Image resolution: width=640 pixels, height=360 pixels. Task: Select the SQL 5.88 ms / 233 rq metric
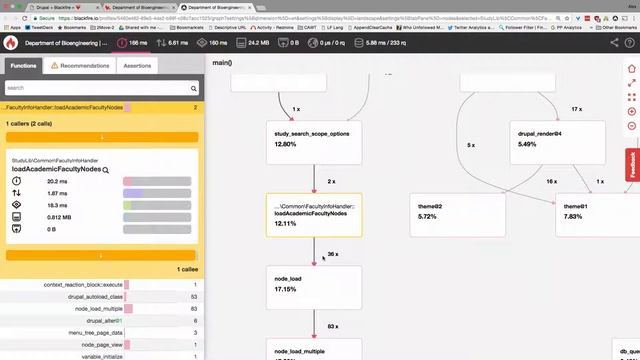(x=380, y=43)
